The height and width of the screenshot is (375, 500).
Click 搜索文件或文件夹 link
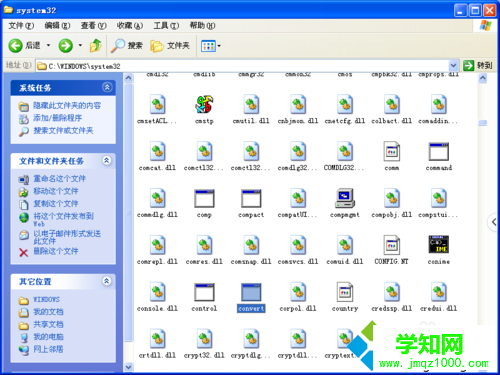(x=63, y=131)
